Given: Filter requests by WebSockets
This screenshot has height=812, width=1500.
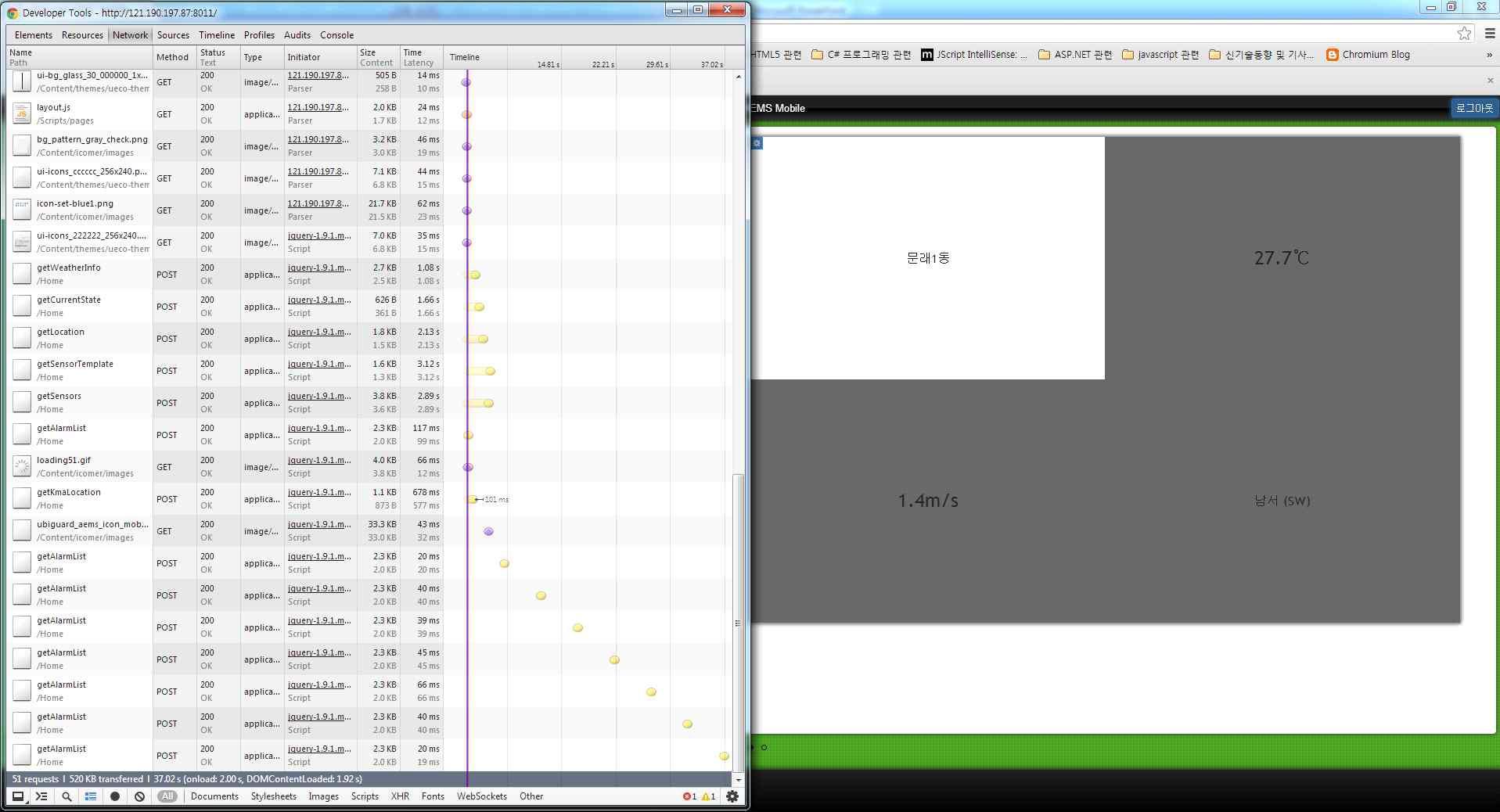Looking at the screenshot, I should [x=481, y=796].
